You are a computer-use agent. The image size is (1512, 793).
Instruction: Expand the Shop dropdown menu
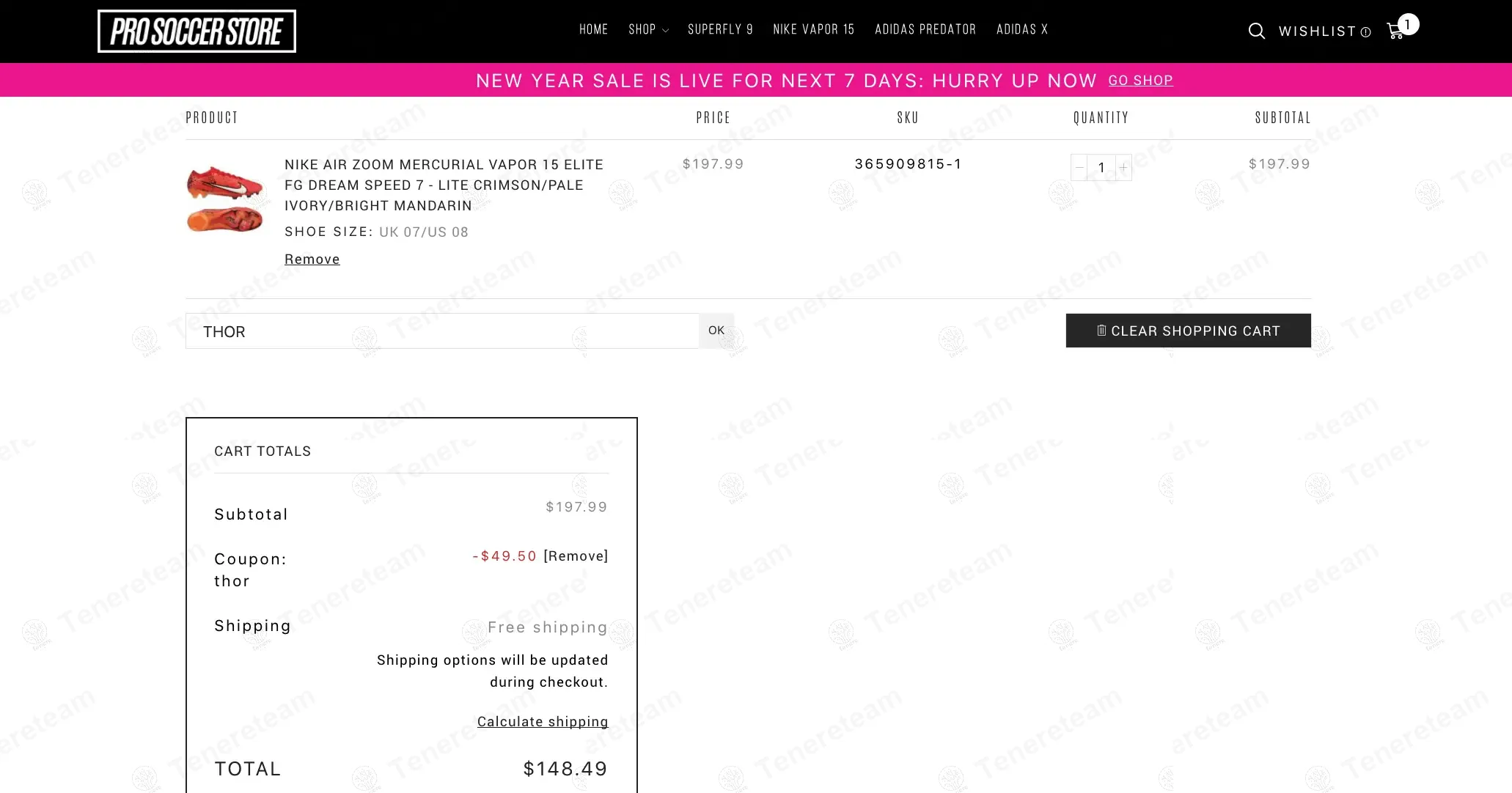coord(648,29)
